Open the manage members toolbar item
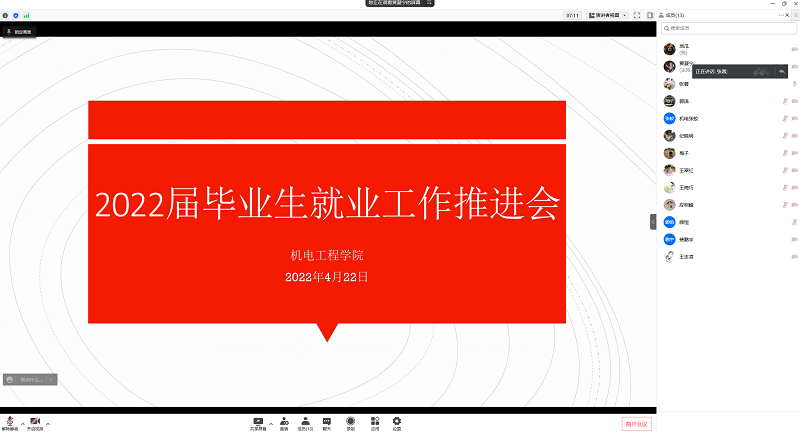 click(x=304, y=422)
